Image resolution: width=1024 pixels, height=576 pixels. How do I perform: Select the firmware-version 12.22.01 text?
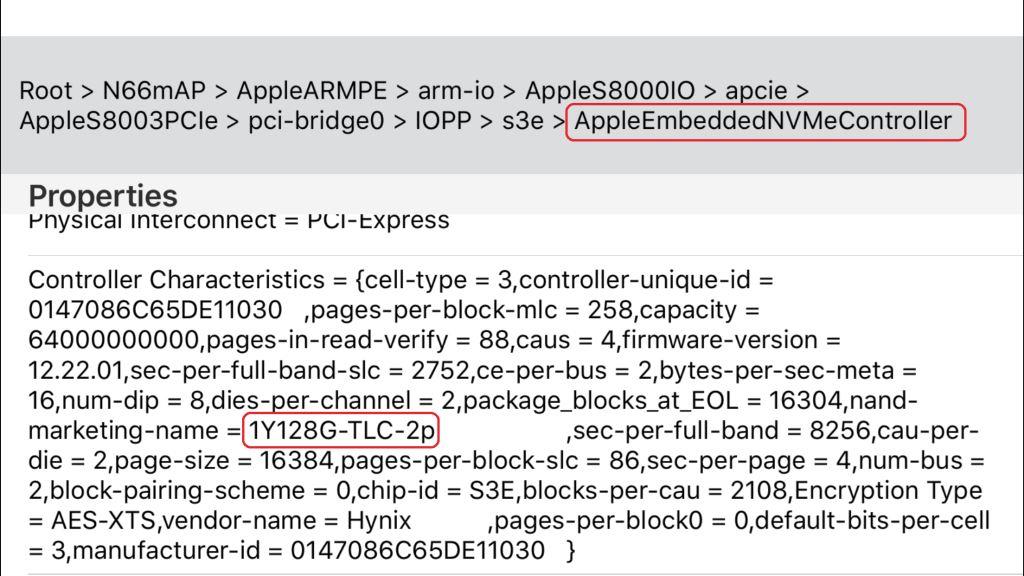pos(75,371)
